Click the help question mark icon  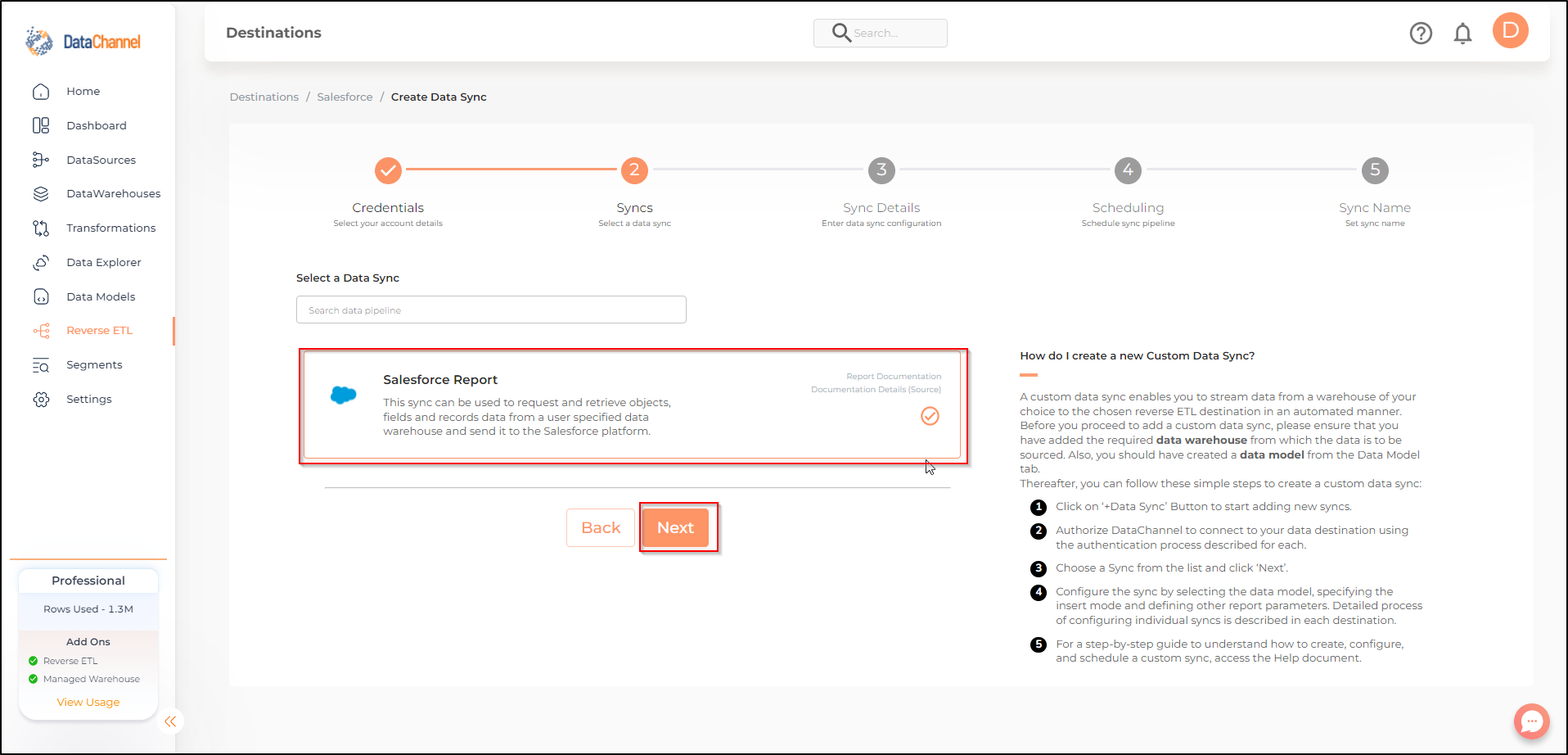[x=1421, y=34]
